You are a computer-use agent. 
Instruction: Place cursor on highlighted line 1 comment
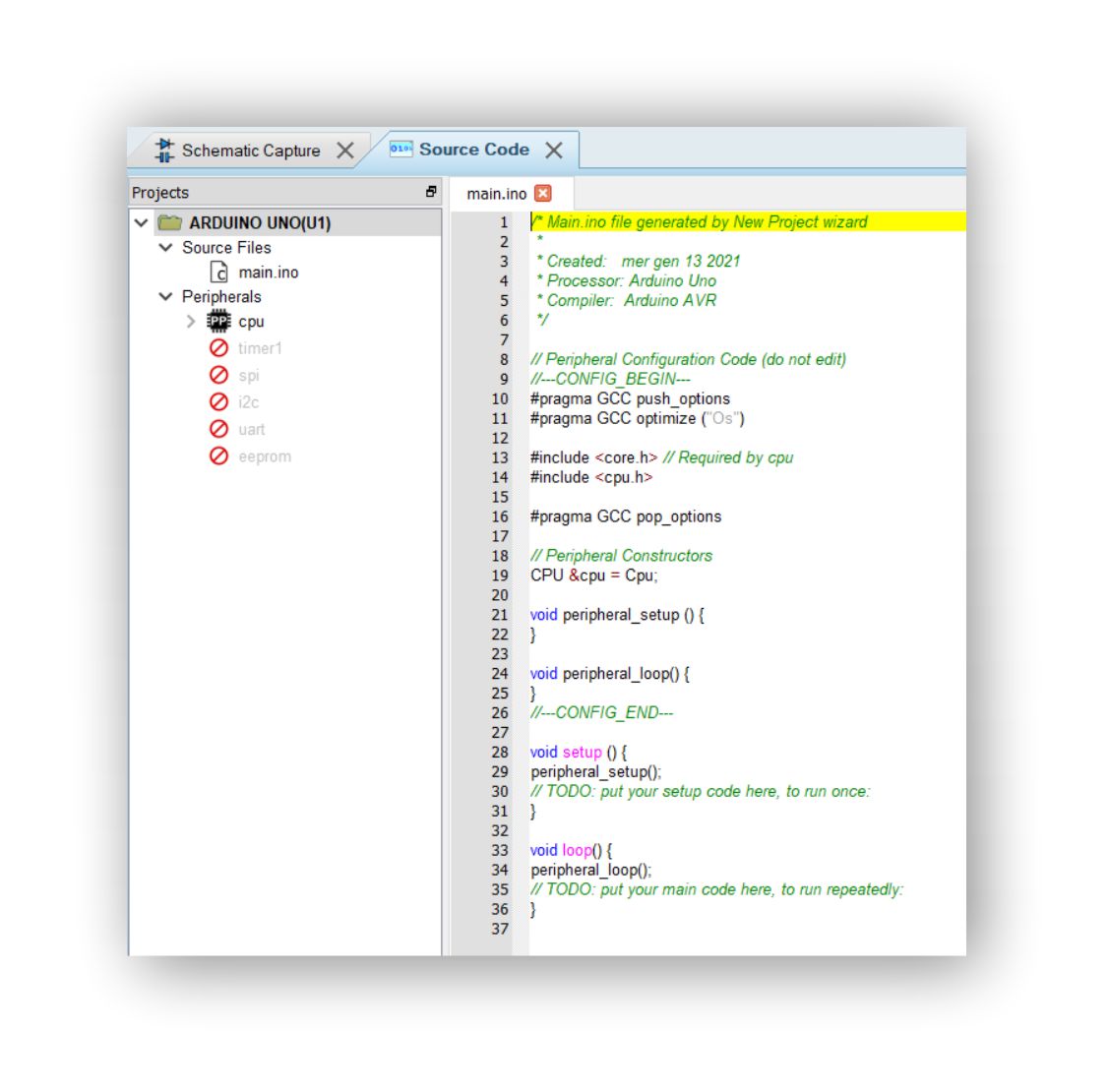coord(700,221)
